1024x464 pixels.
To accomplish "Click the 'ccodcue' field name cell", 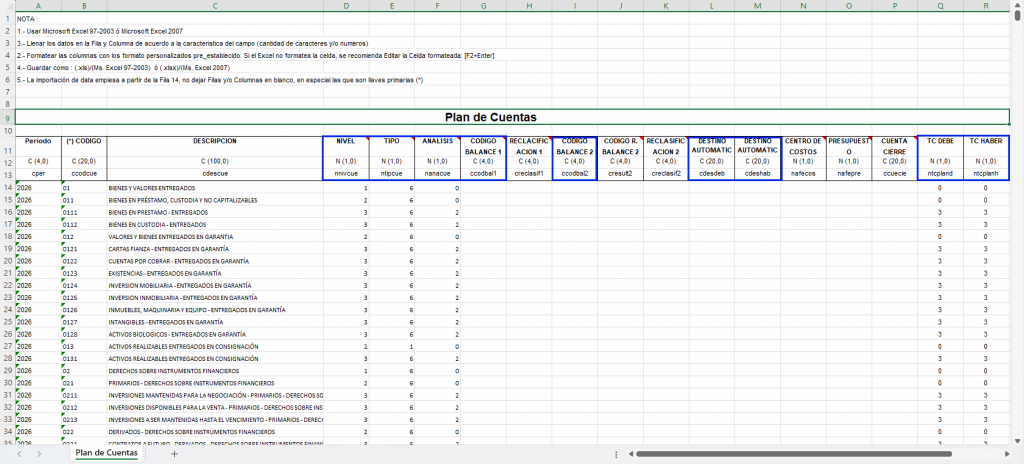I will pyautogui.click(x=84, y=174).
